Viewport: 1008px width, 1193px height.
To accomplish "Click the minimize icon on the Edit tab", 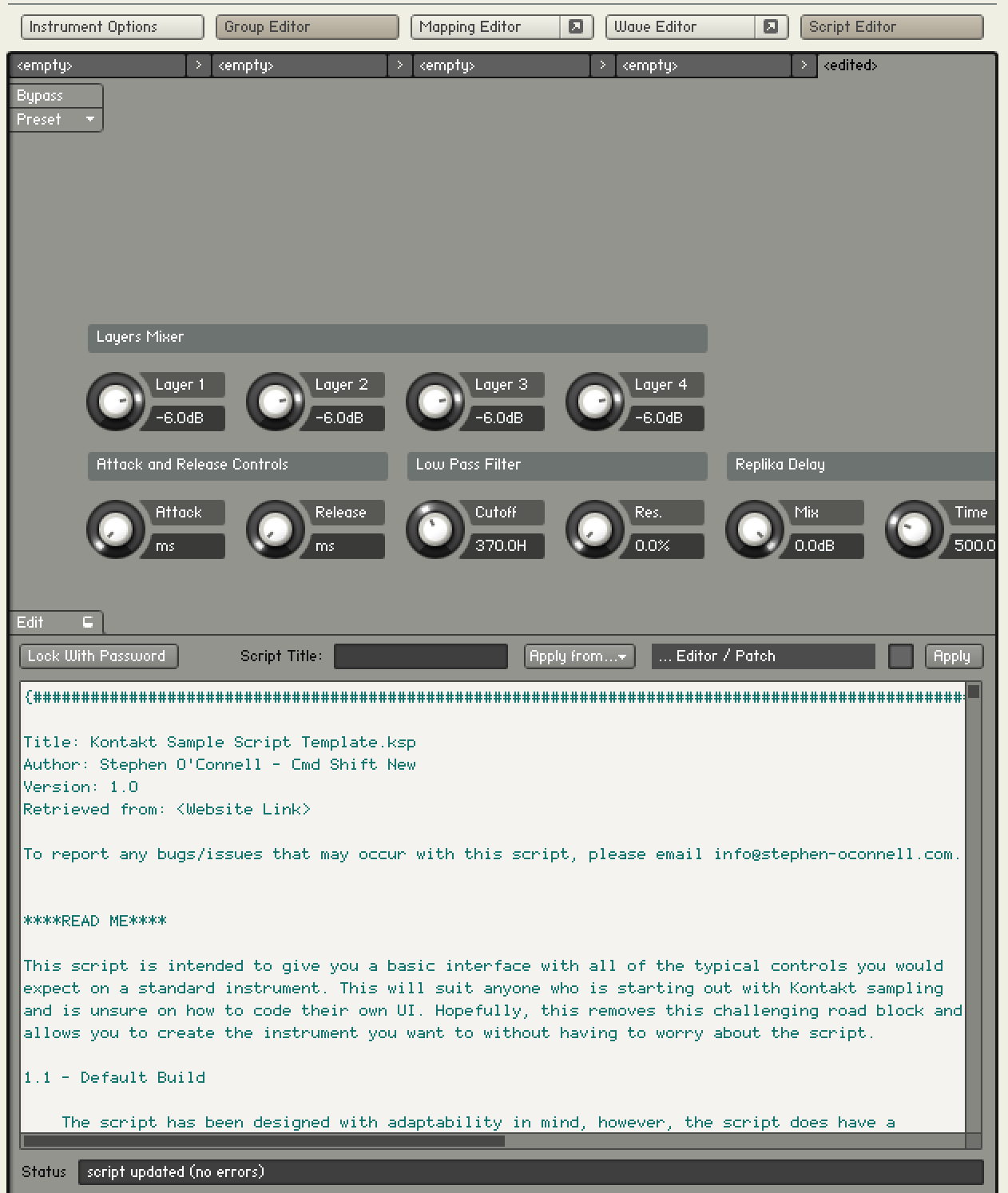I will click(86, 620).
